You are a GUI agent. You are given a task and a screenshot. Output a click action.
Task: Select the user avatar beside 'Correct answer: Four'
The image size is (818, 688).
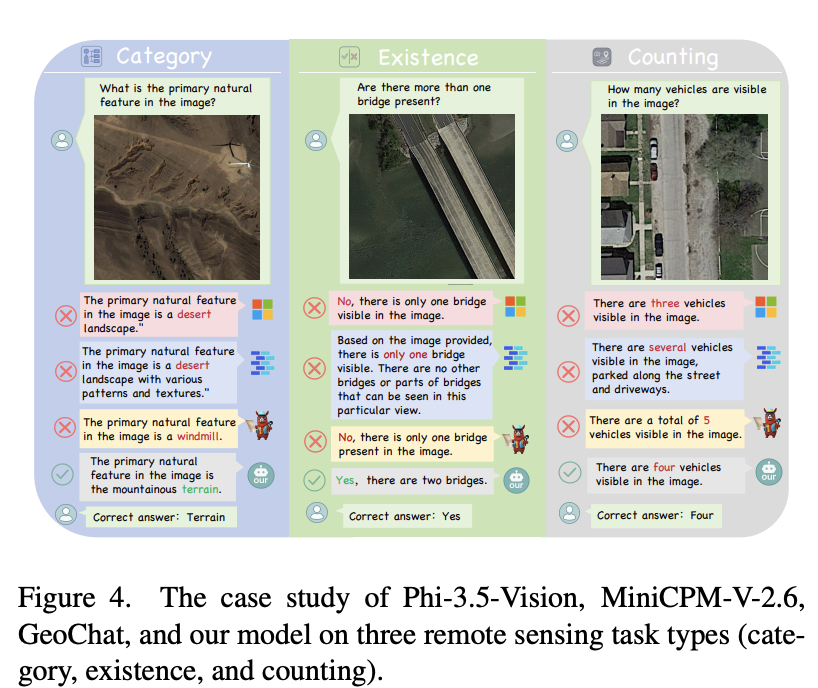point(569,513)
